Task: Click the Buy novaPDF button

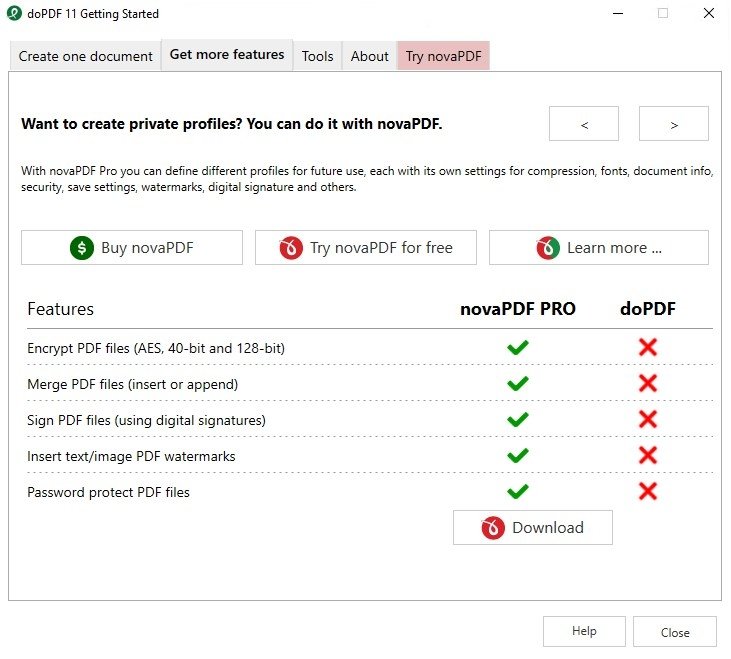Action: [132, 247]
